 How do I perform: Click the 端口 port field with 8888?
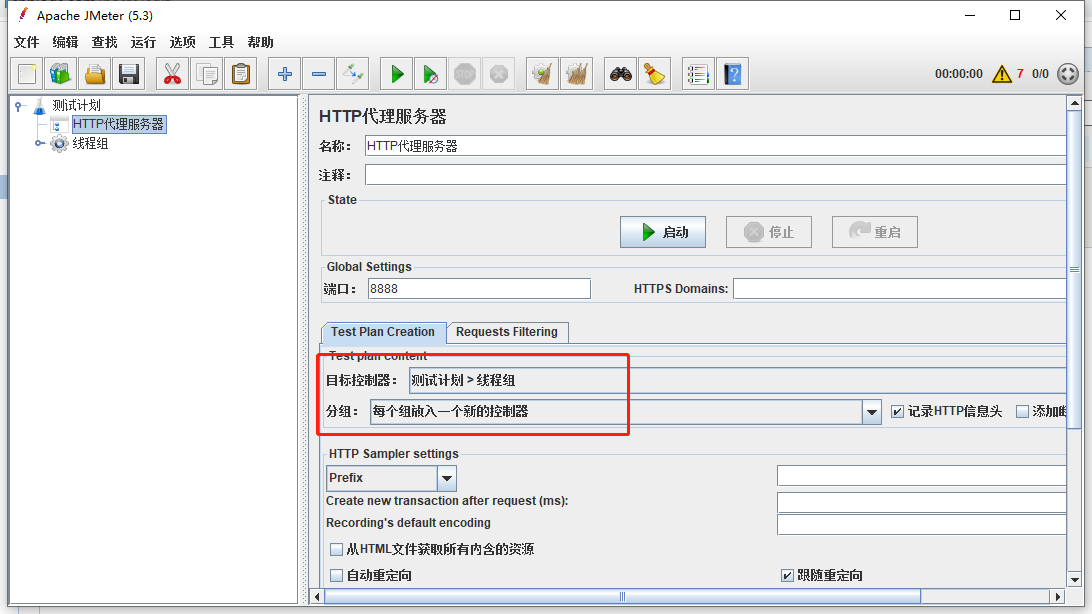pyautogui.click(x=479, y=289)
